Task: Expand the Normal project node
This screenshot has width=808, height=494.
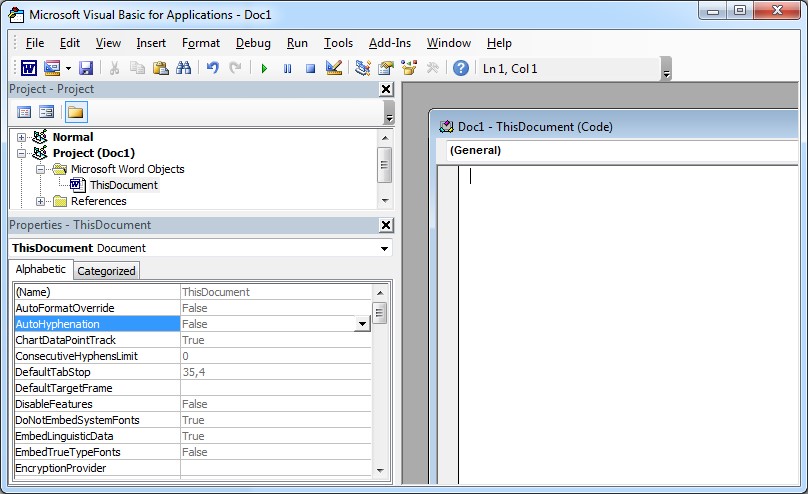Action: 21,137
